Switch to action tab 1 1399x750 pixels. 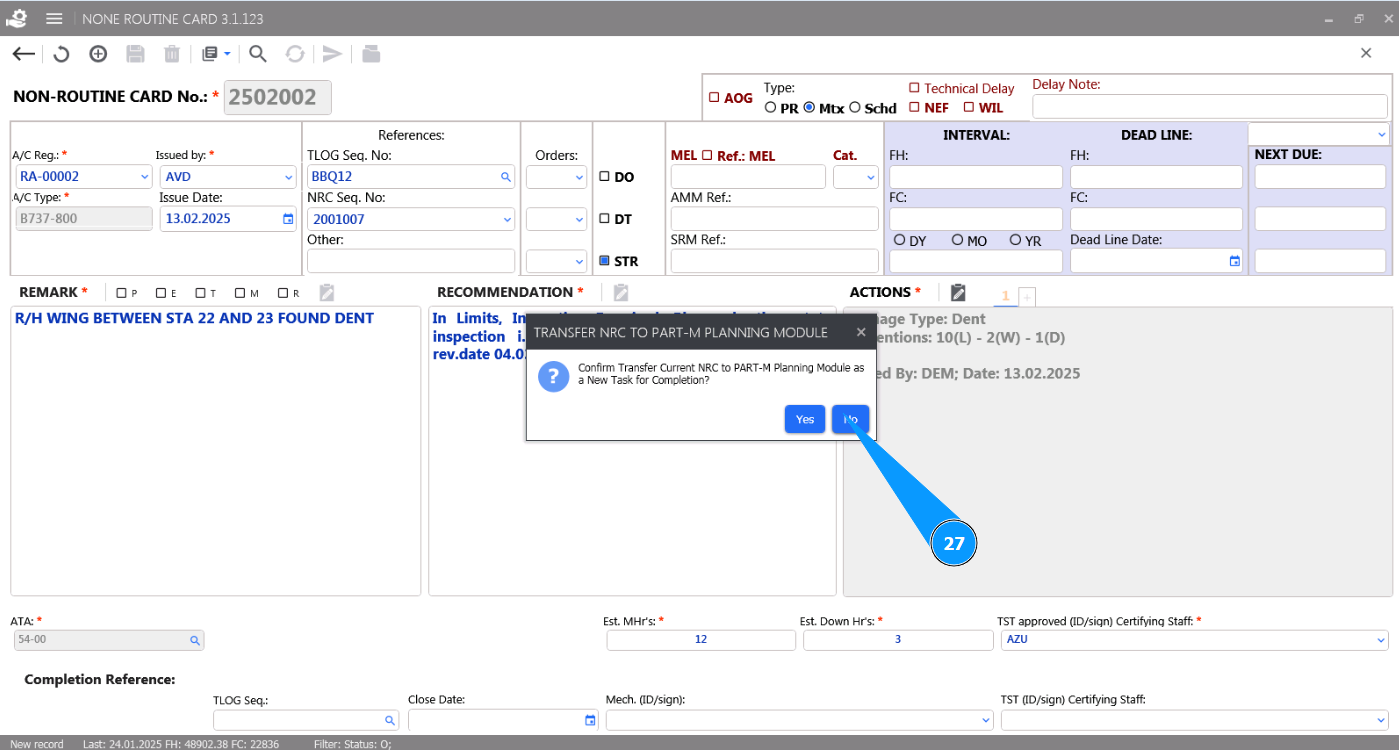(1005, 295)
